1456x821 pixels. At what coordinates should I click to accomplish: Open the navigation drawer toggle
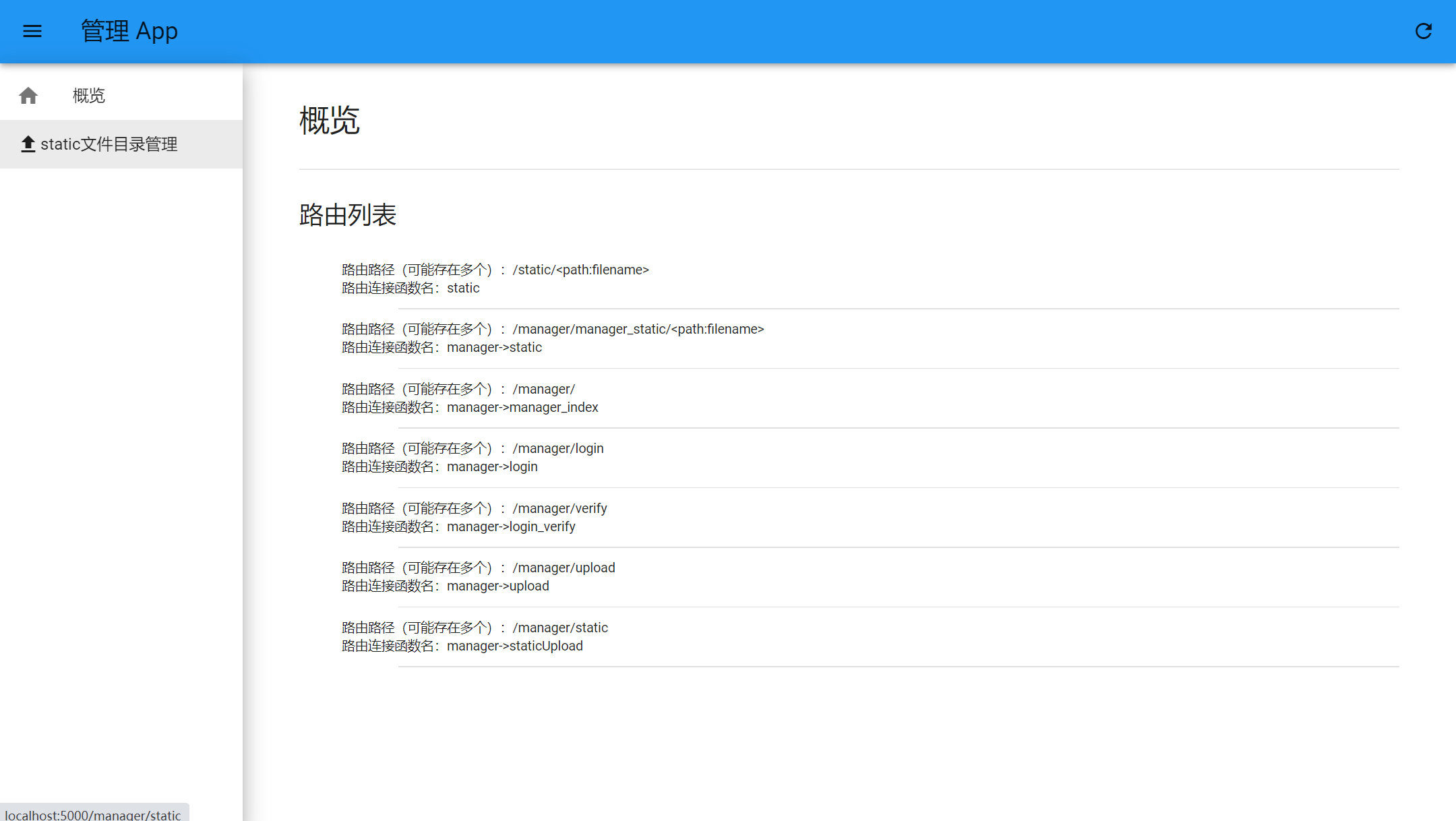32,31
